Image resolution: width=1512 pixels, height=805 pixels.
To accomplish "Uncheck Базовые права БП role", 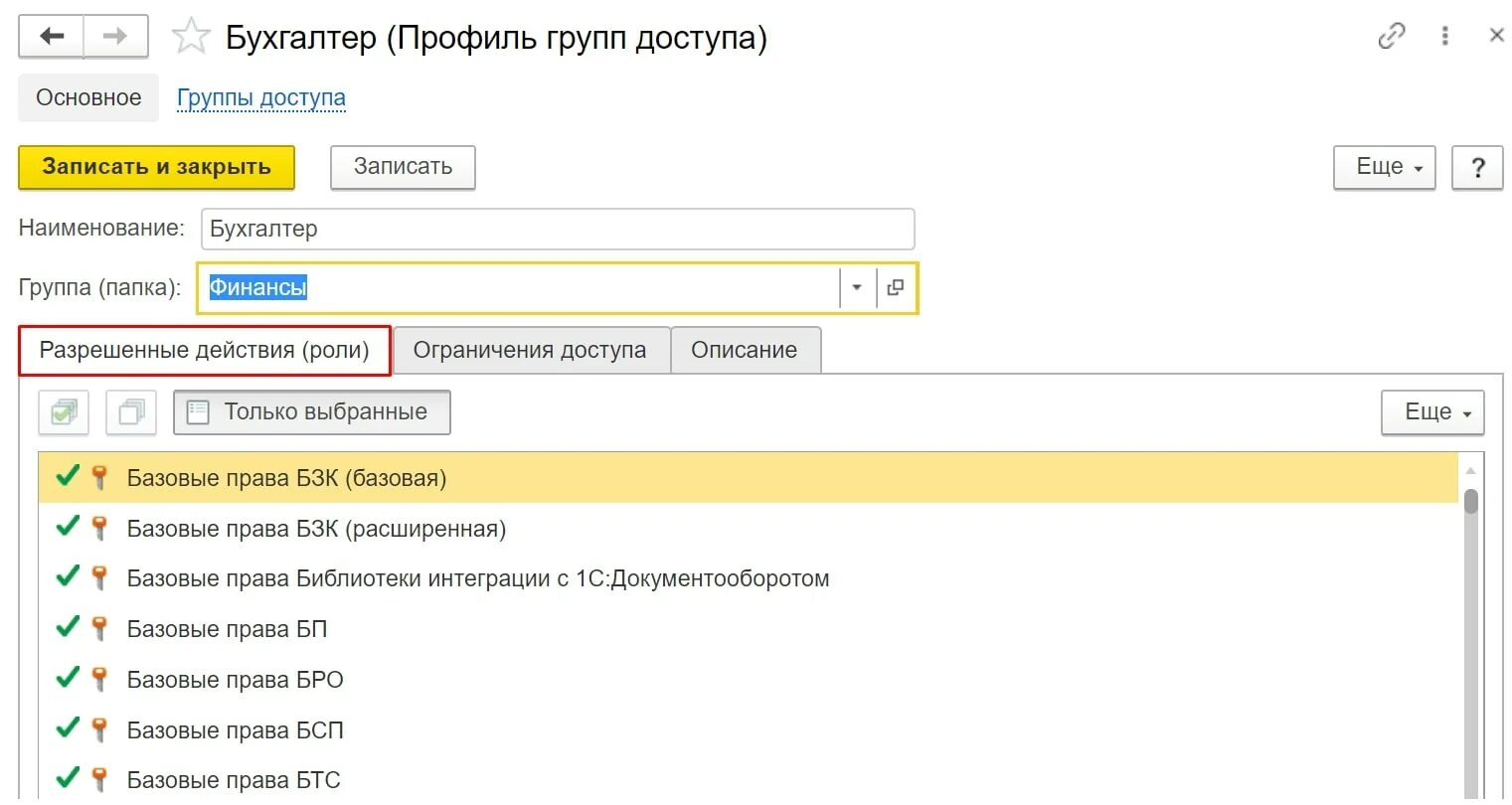I will 68,627.
